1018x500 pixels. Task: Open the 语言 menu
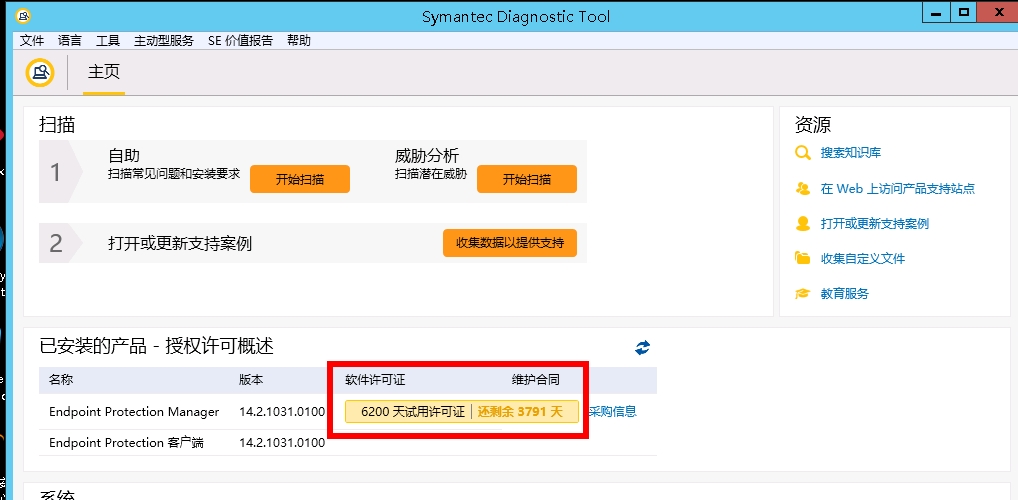[x=69, y=40]
